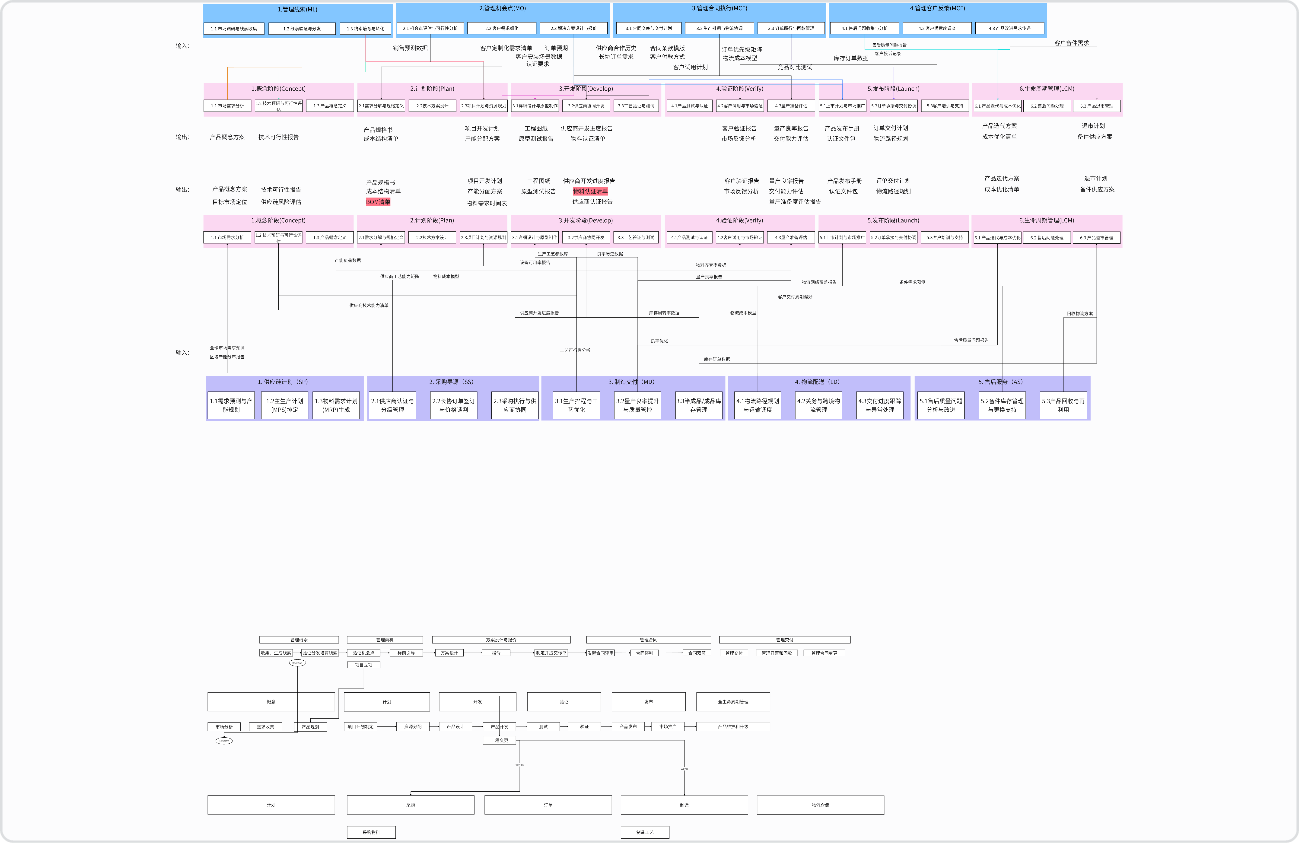Select box 2.2 in the purple row
Viewport: 1299px width, 843px height.
point(453,404)
